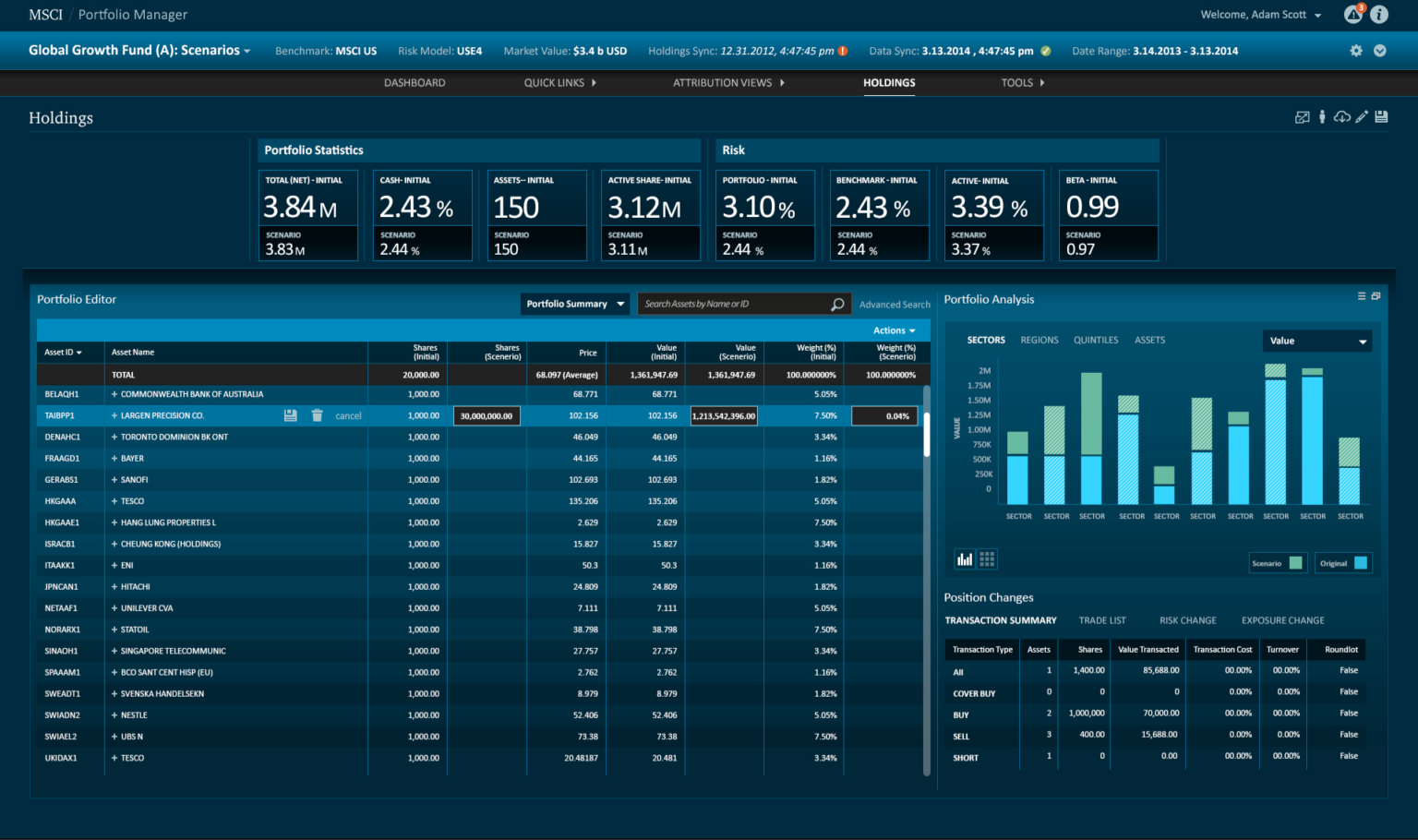Click the BETA - INITIAL 0.99 stat card
The width and height of the screenshot is (1418, 840).
tap(1109, 215)
